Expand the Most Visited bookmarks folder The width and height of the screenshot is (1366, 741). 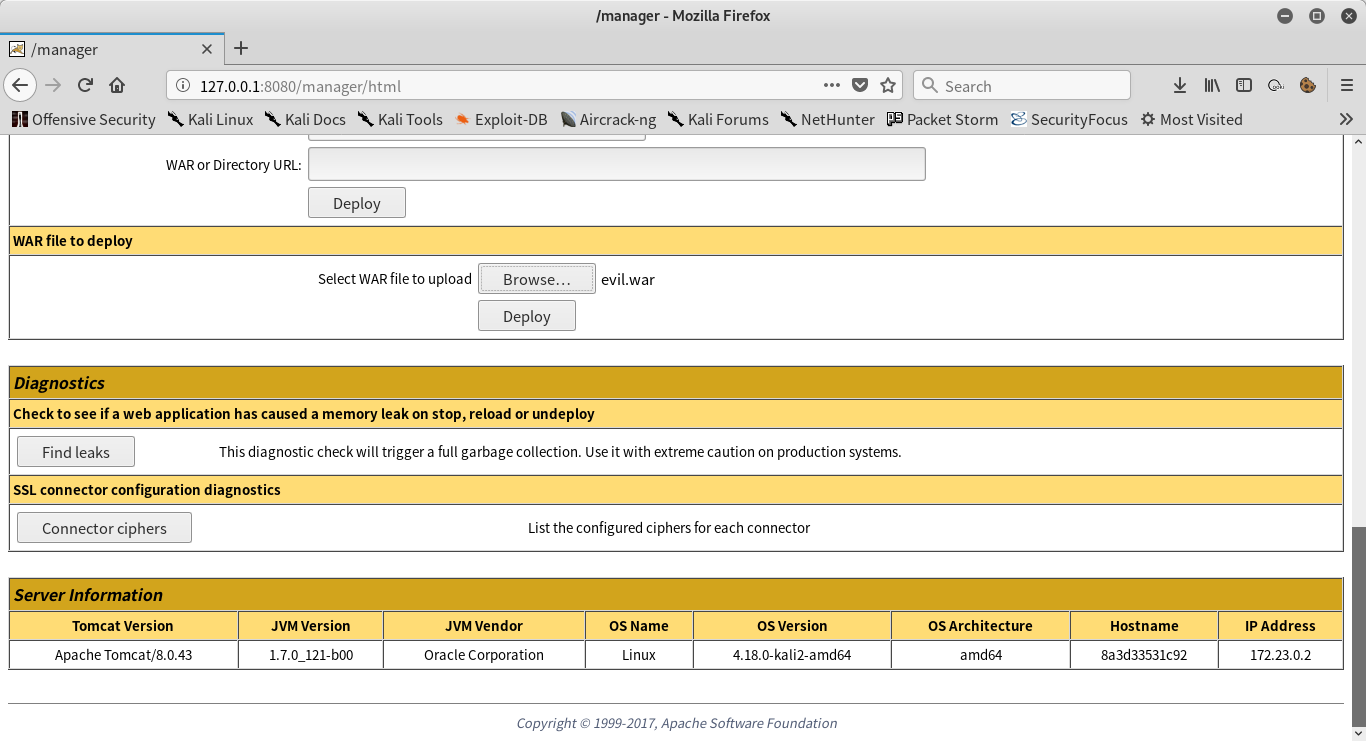coord(1191,119)
